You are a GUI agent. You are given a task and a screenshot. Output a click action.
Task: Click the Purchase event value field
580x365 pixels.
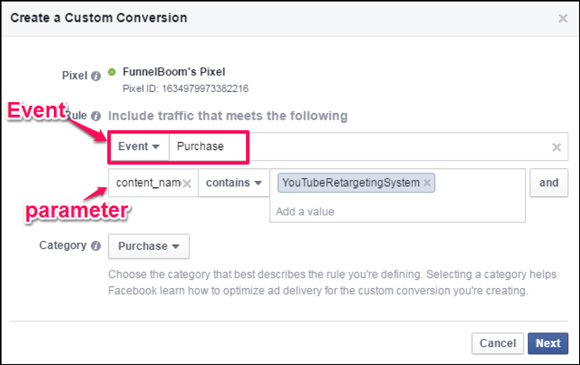tap(207, 146)
